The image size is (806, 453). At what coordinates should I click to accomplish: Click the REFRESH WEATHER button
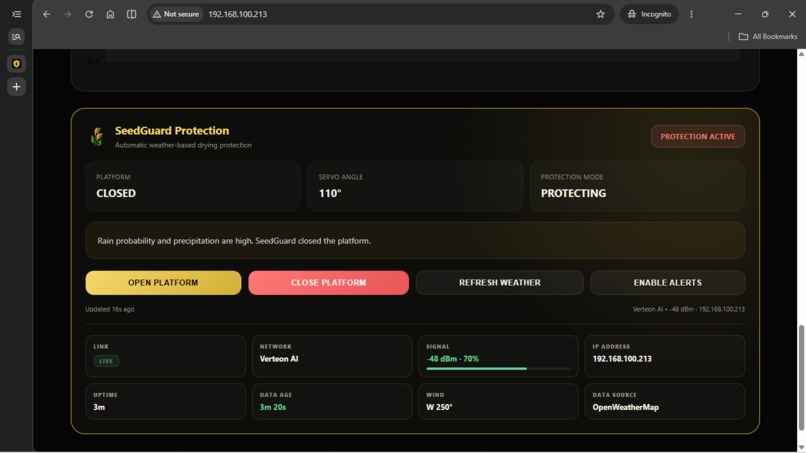coord(500,283)
